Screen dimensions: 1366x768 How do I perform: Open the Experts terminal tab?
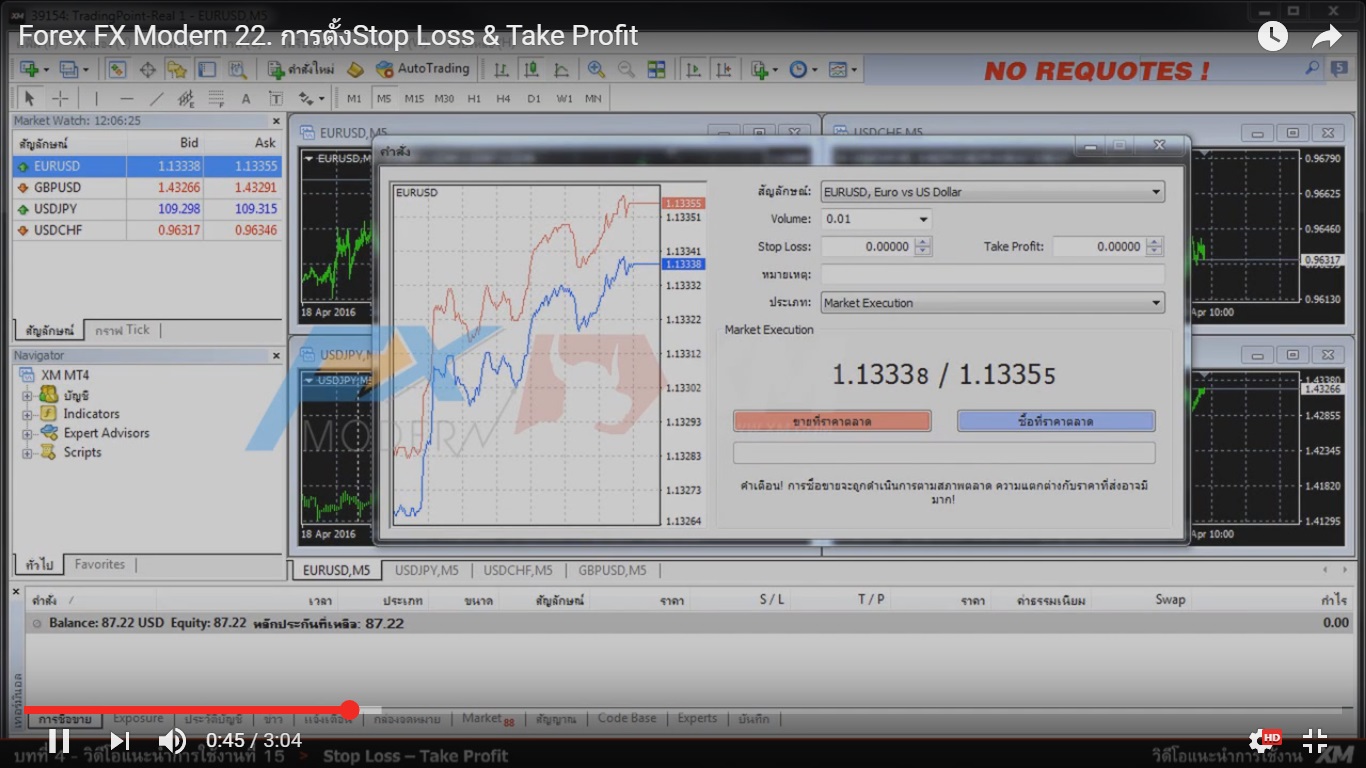pos(697,718)
